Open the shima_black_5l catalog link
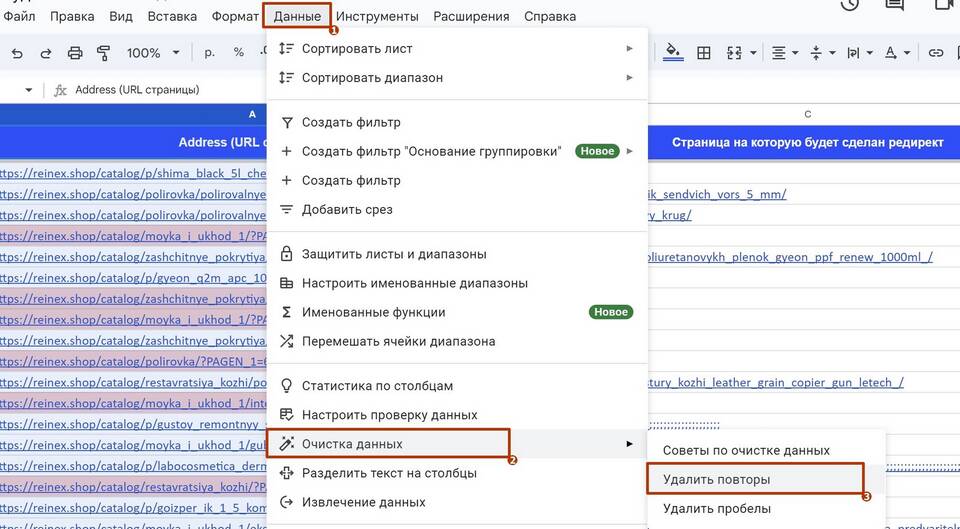960x529 pixels. (133, 173)
